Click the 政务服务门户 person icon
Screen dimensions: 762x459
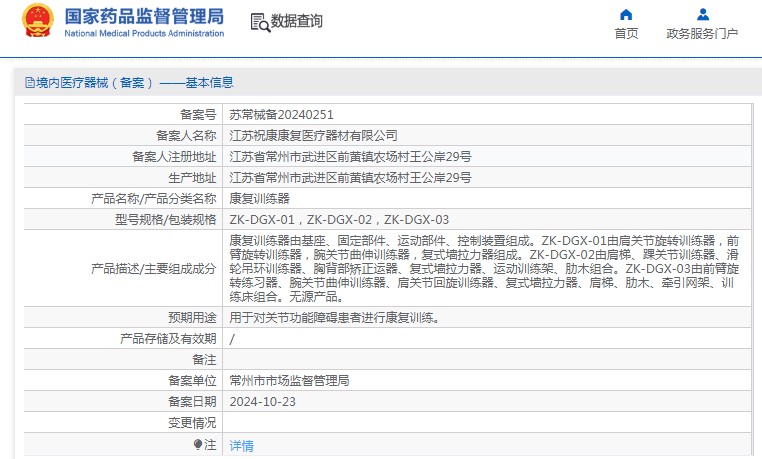click(703, 15)
